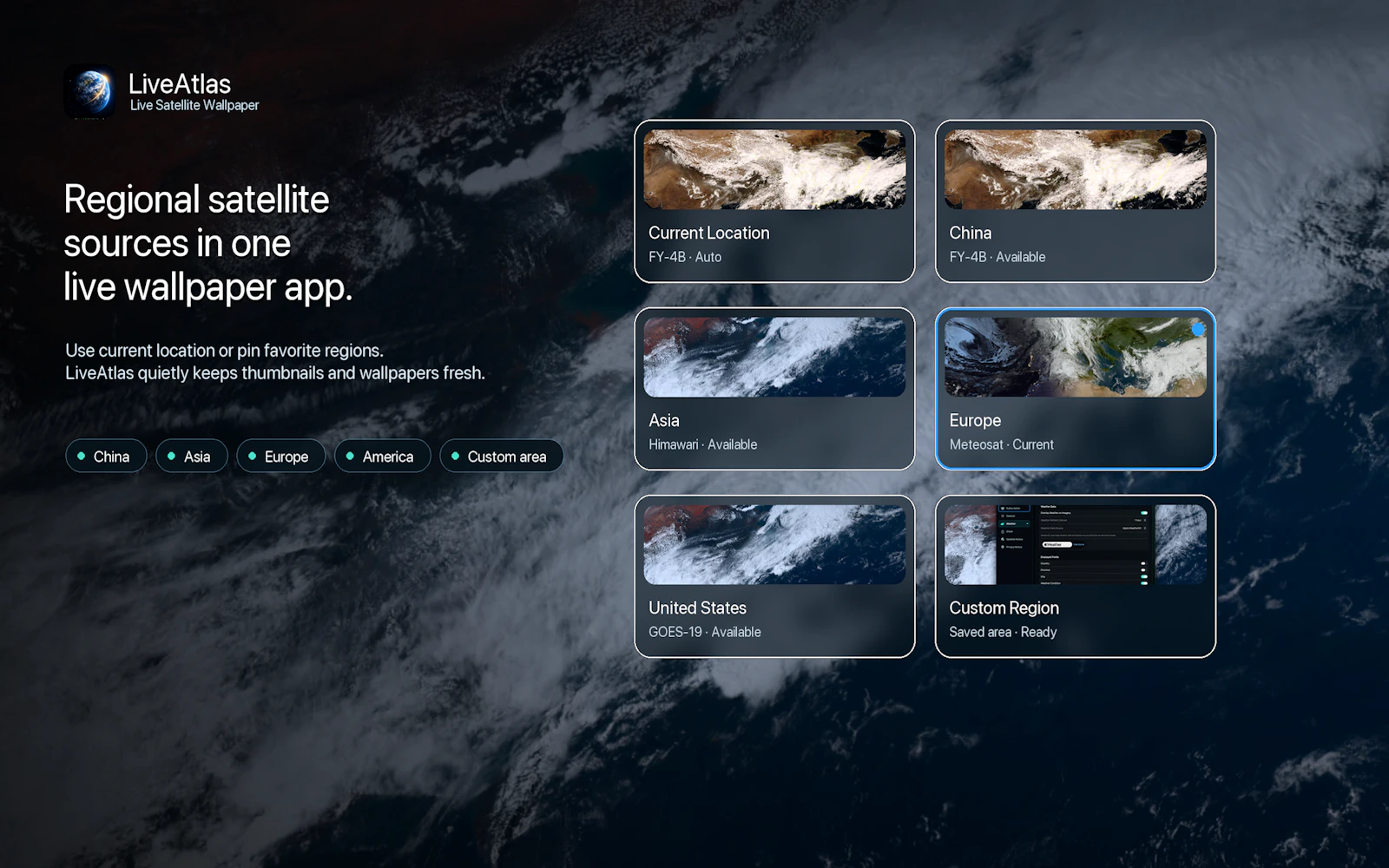The image size is (1389, 868).
Task: Click the 'FY-4B · Available' status text
Action: [997, 257]
